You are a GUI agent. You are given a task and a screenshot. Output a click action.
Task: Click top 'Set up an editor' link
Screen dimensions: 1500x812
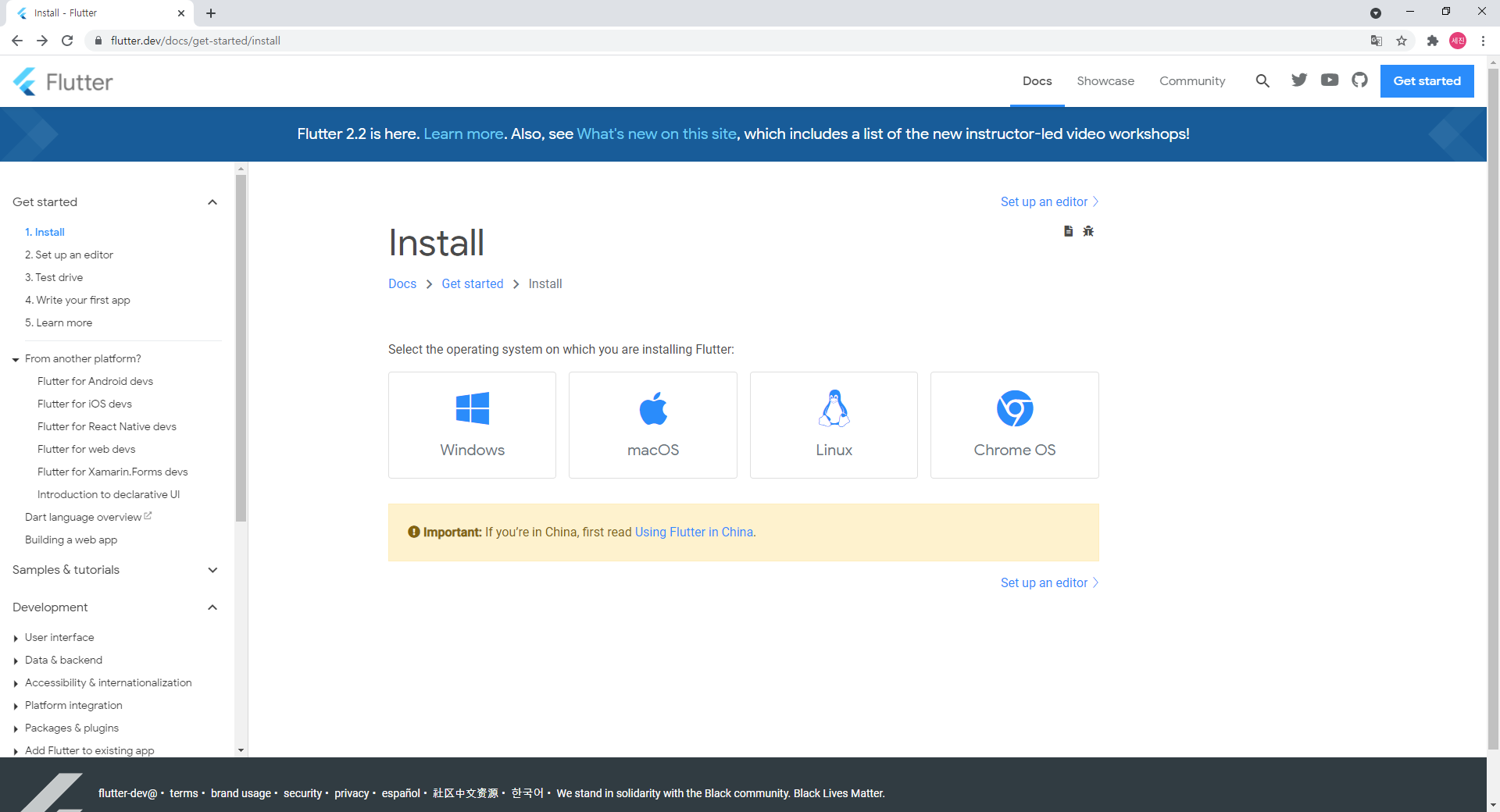coord(1049,201)
